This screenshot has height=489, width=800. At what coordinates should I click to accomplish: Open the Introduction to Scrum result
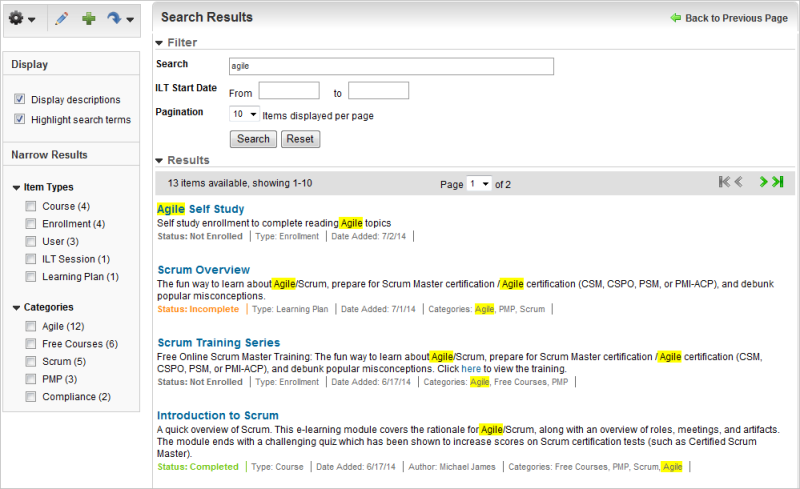coord(218,415)
